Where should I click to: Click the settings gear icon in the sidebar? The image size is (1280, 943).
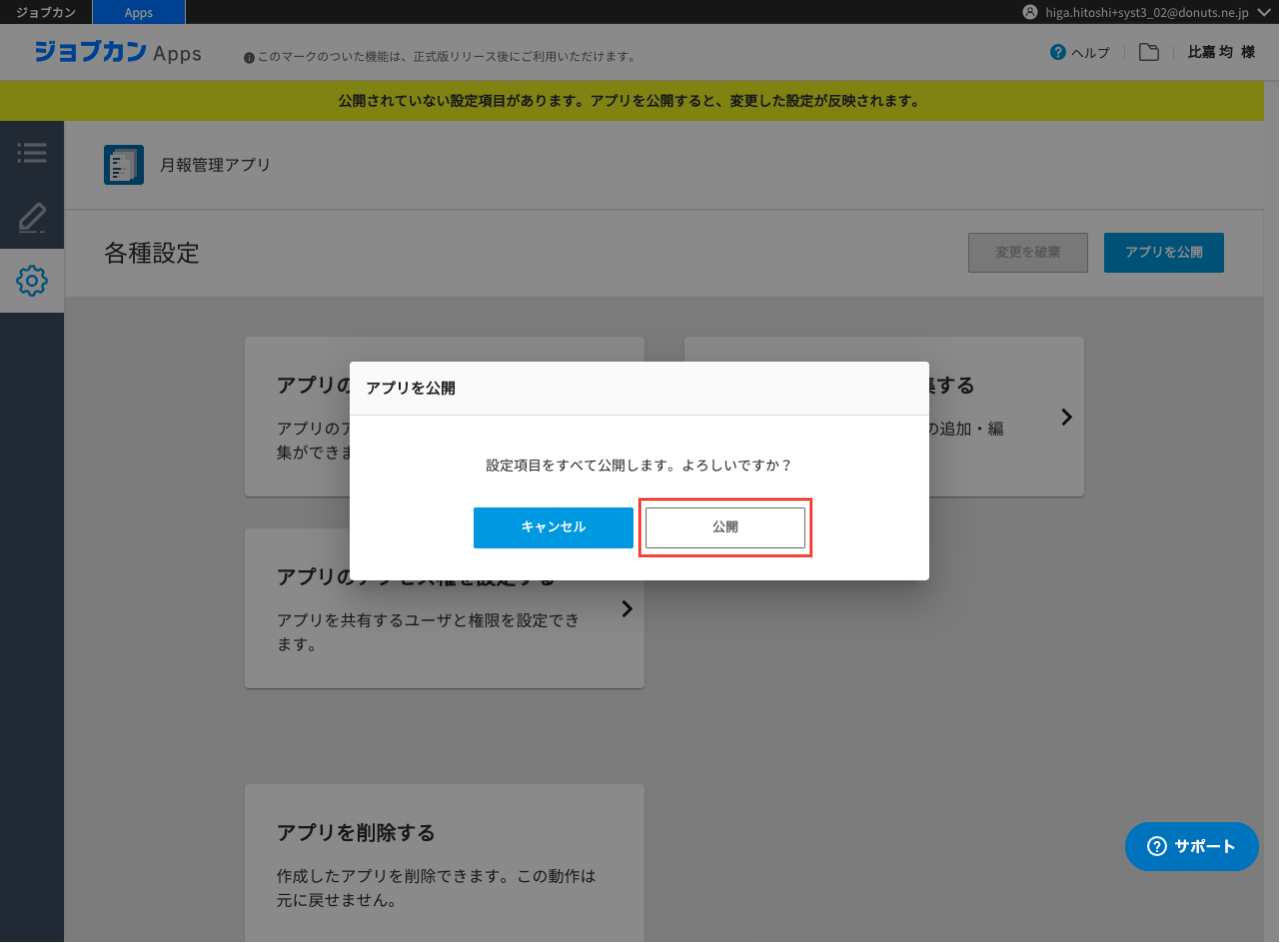tap(32, 281)
